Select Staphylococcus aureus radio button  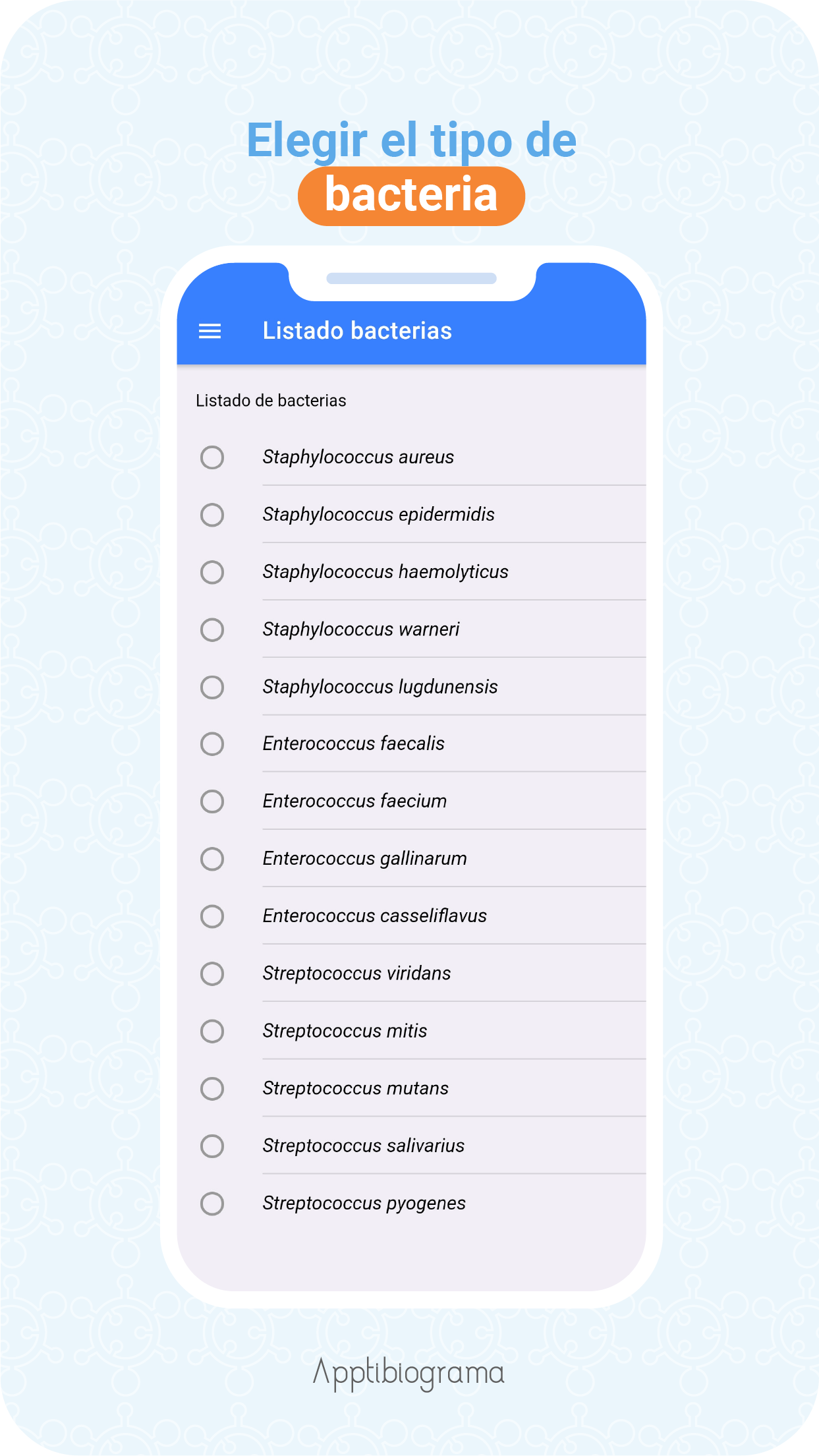click(212, 457)
